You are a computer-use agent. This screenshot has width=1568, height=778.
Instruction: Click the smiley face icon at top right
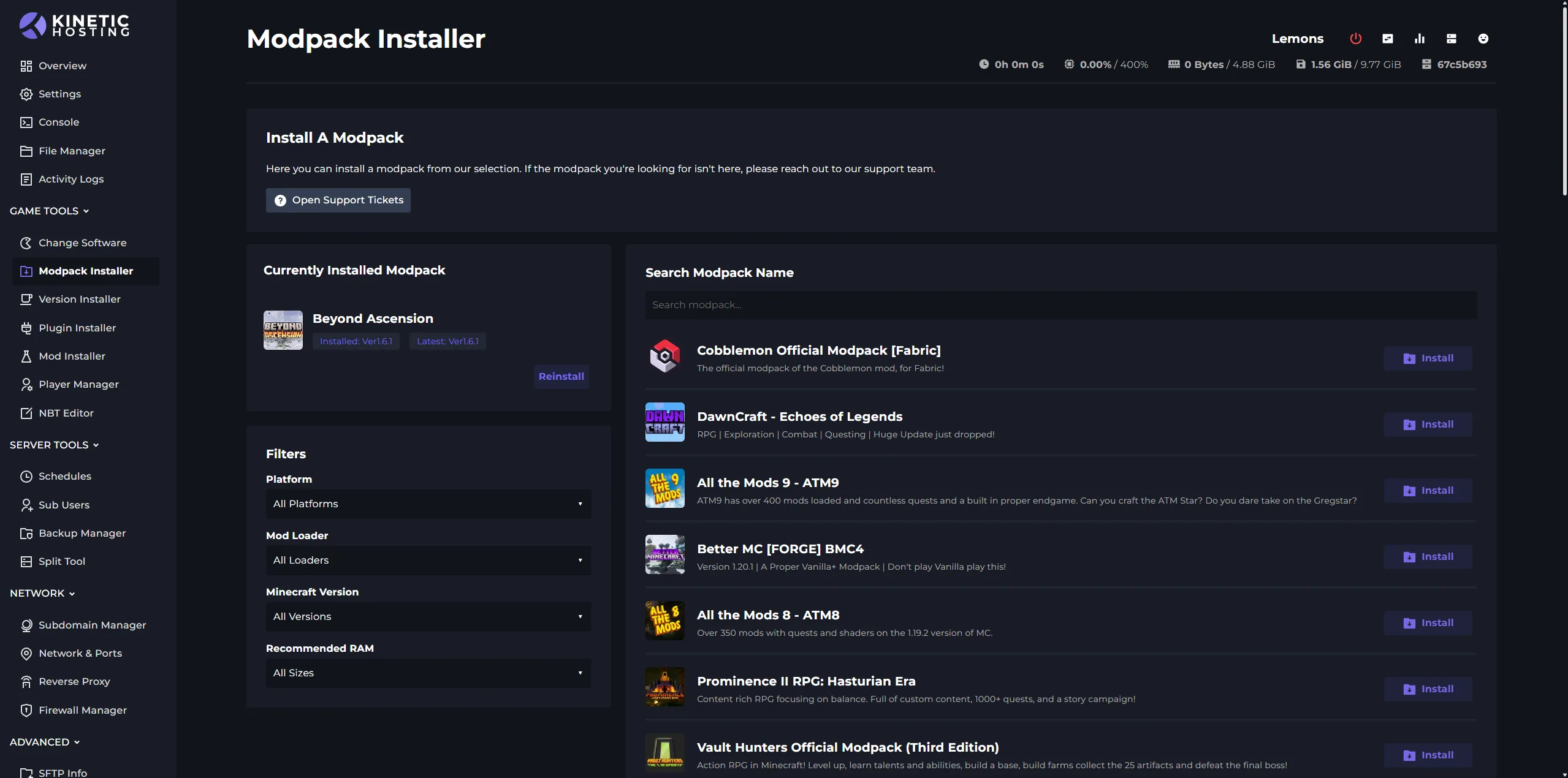click(x=1483, y=38)
